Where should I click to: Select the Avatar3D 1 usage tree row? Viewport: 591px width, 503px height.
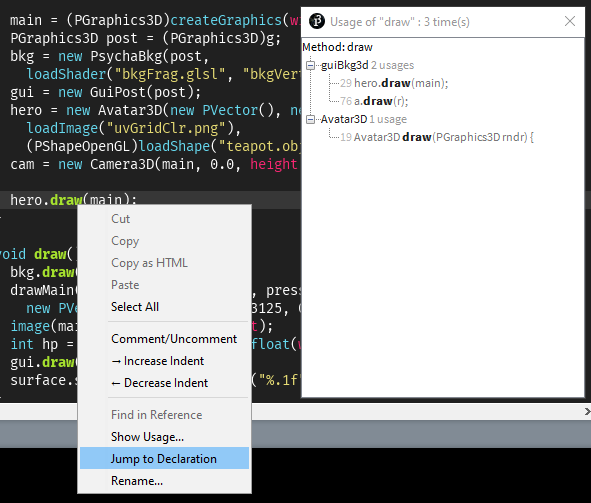pos(364,119)
